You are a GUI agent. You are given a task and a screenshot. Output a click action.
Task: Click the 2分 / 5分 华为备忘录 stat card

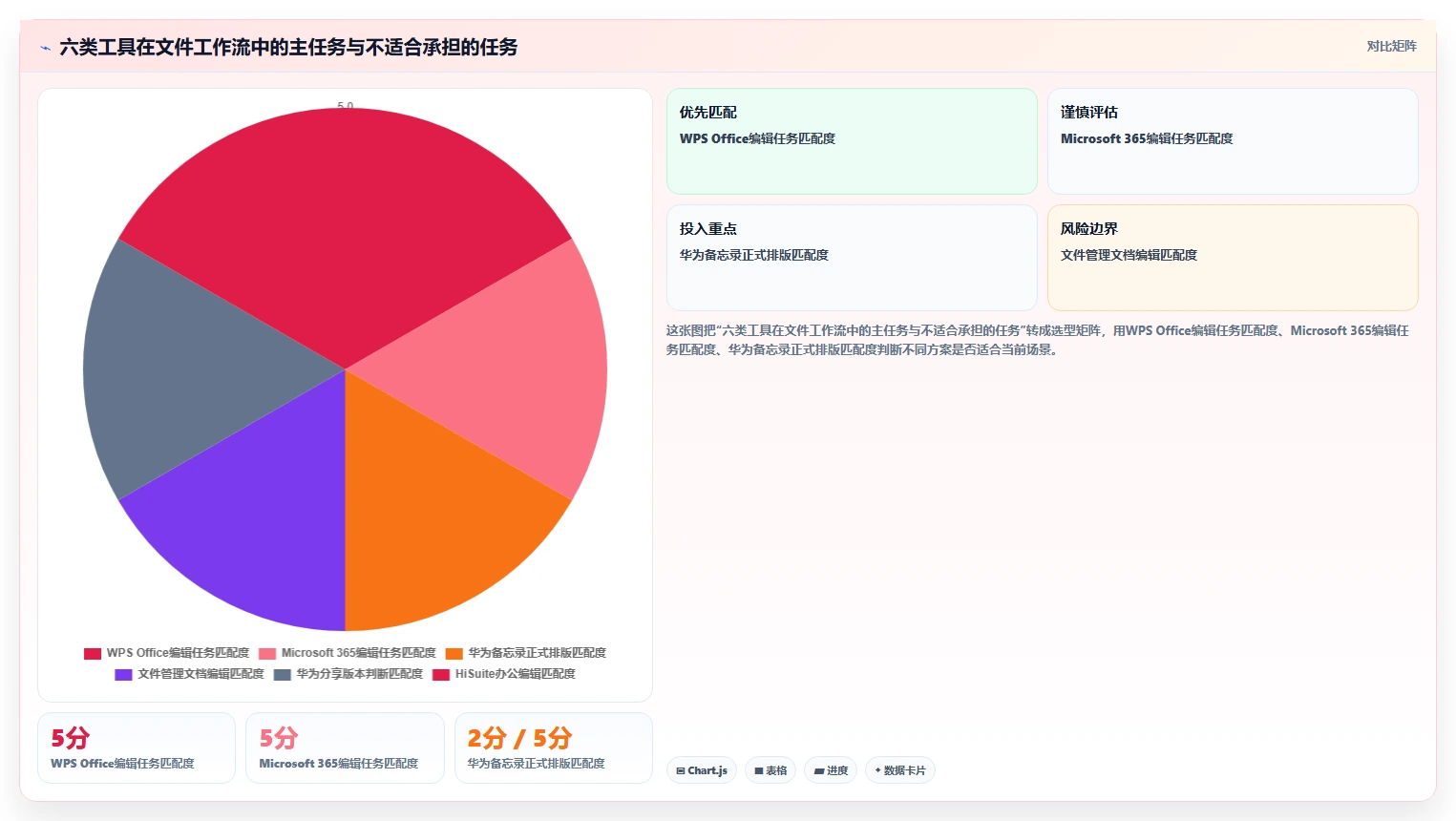554,748
